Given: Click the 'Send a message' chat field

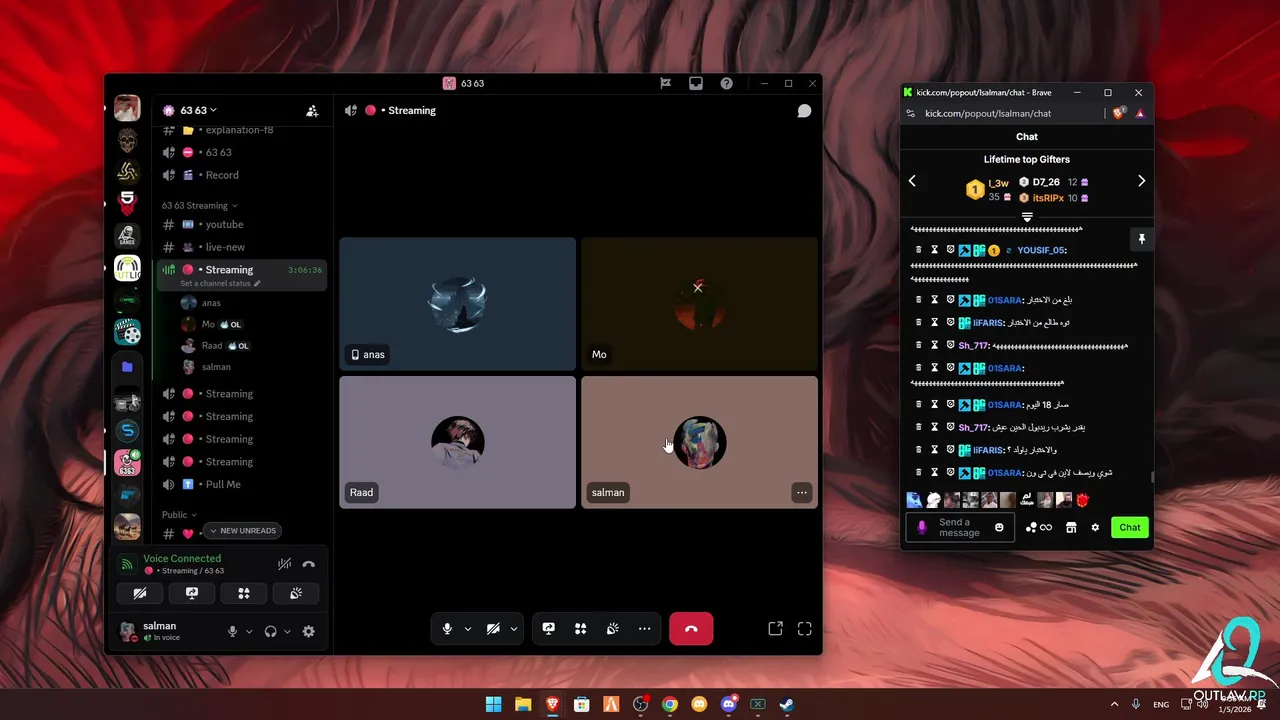Looking at the screenshot, I should click(960, 527).
